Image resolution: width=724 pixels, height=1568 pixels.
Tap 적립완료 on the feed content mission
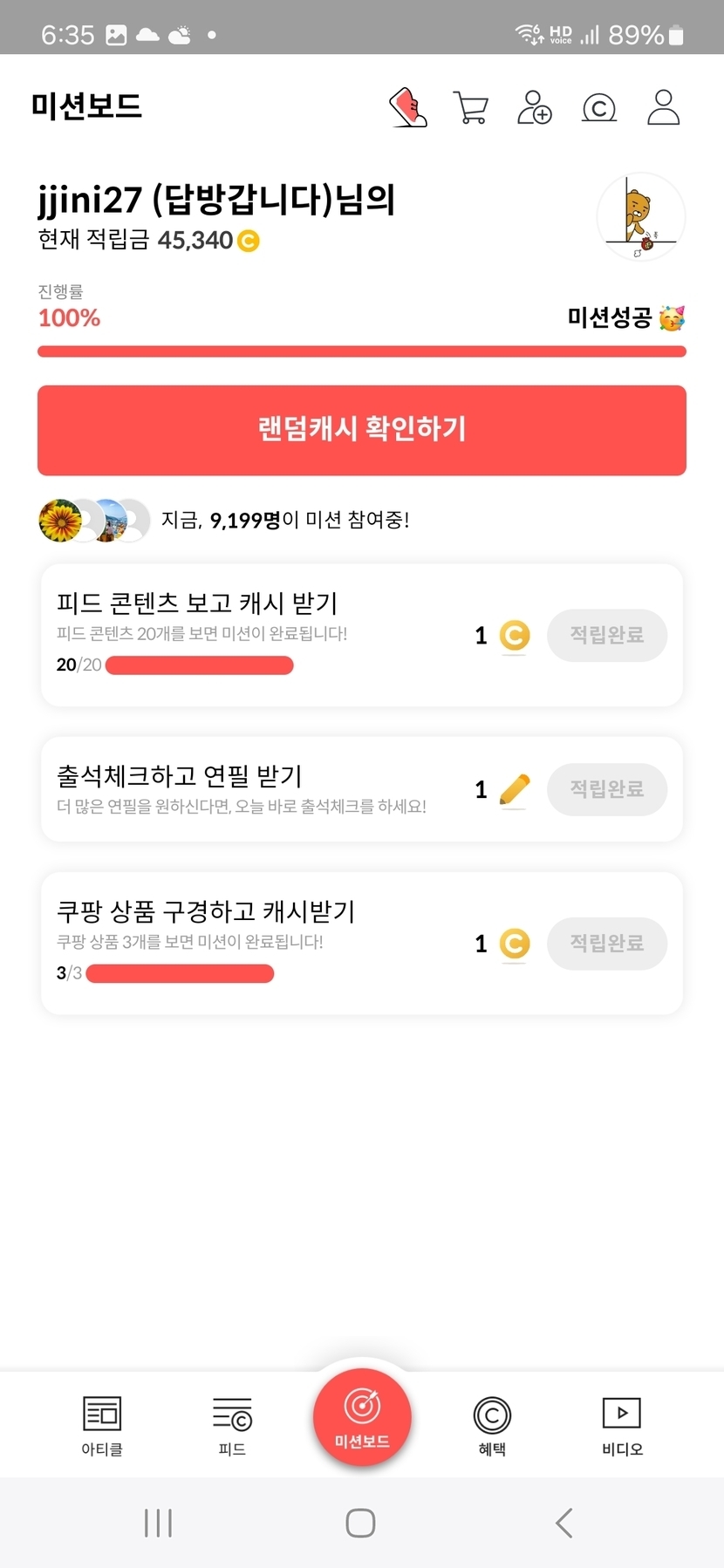tap(607, 635)
